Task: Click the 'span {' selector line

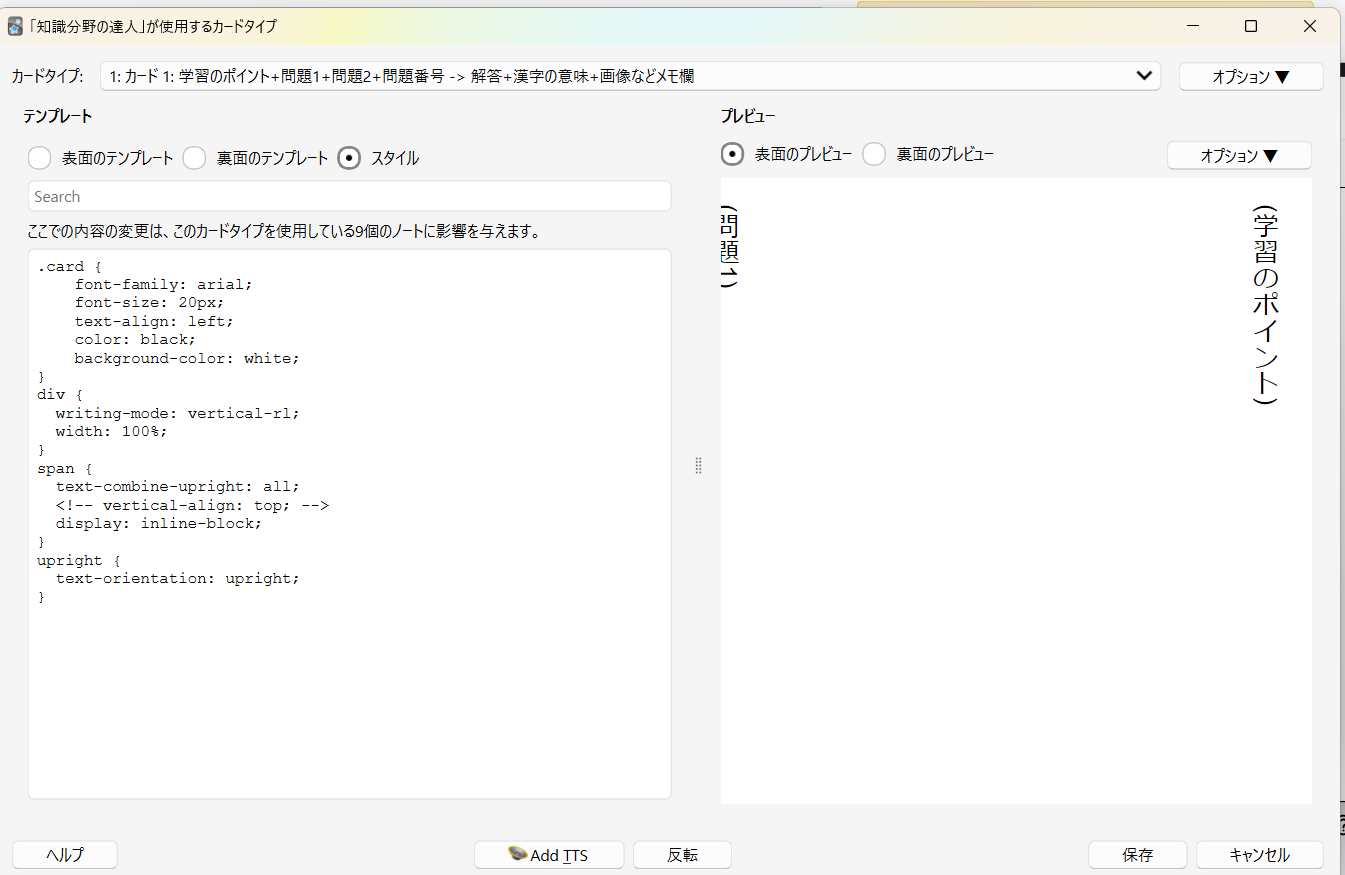Action: click(x=65, y=468)
